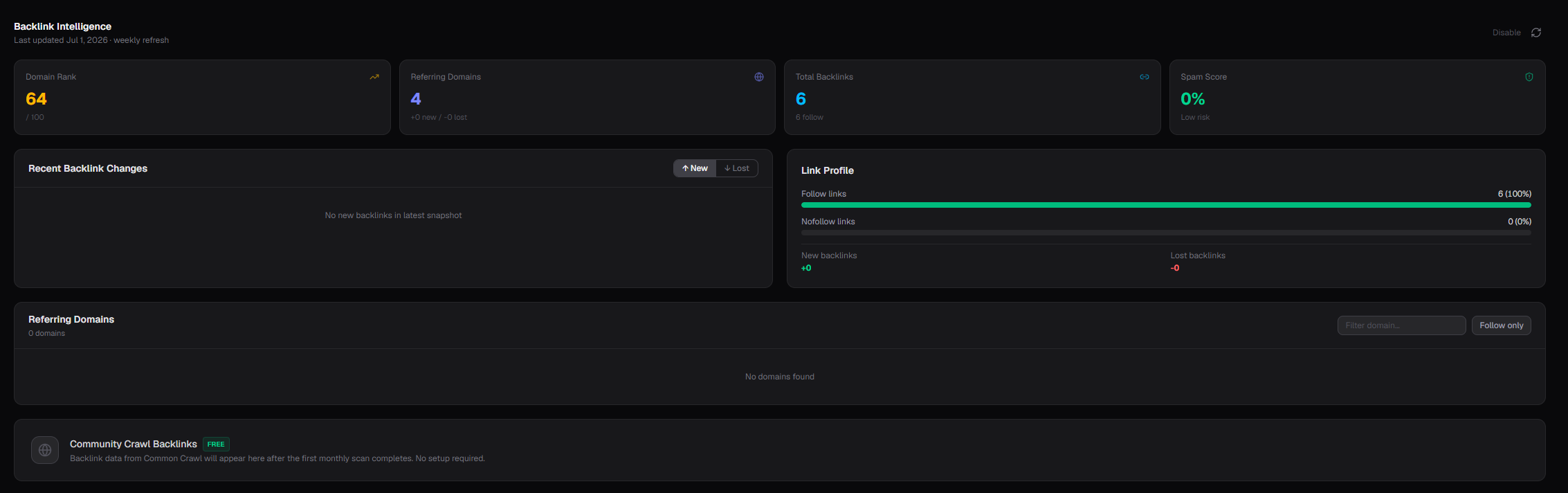Click the trending arrow icon in Domain Rank card
The height and width of the screenshot is (493, 1568).
tap(374, 77)
